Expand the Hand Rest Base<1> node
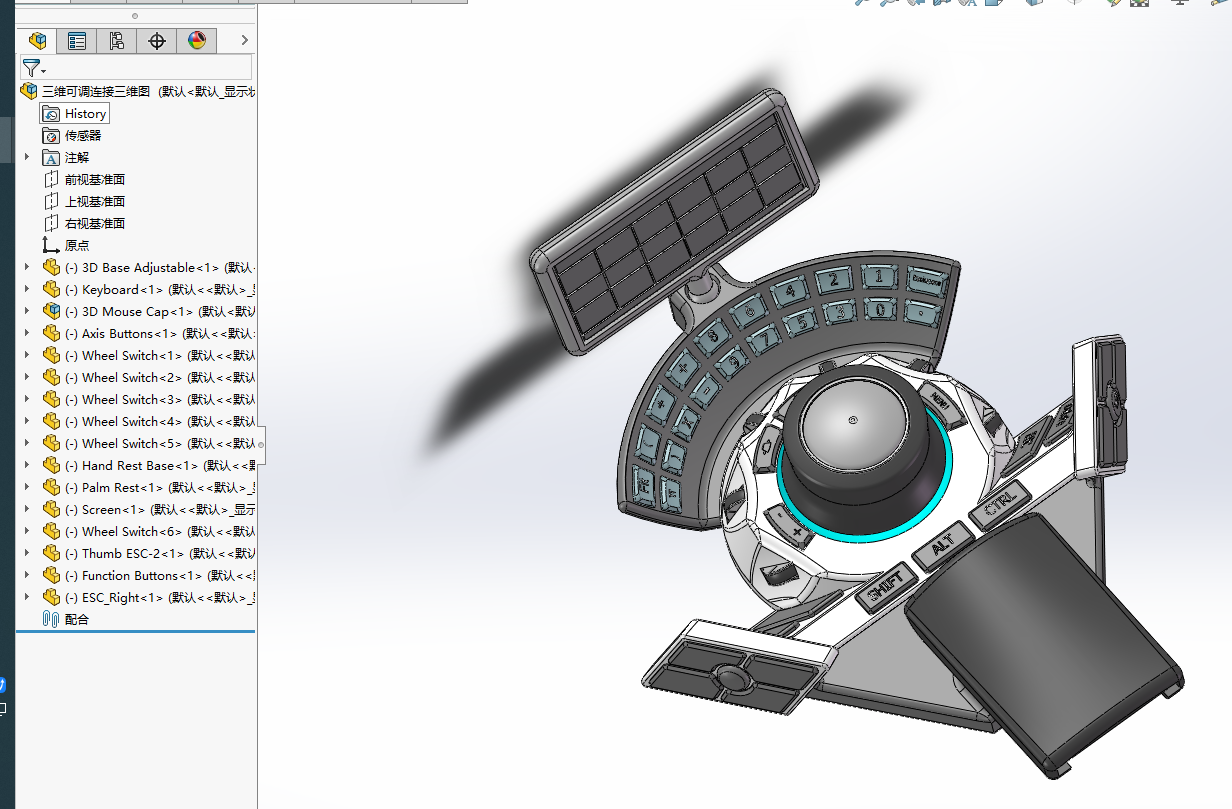1232x809 pixels. (x=27, y=466)
